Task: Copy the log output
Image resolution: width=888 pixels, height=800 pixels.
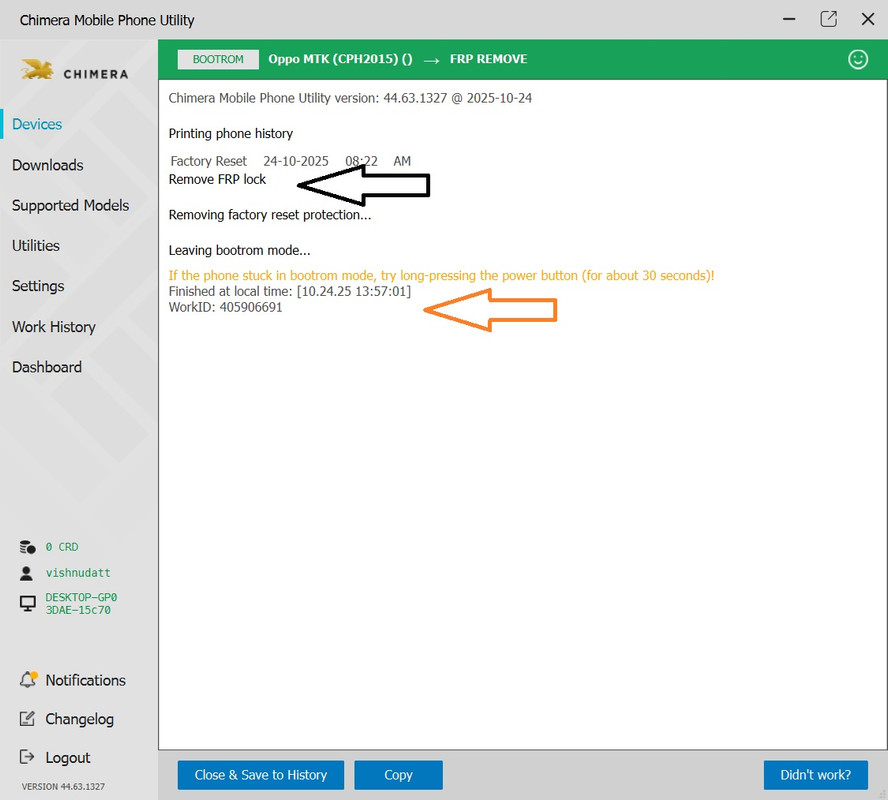Action: pos(398,775)
